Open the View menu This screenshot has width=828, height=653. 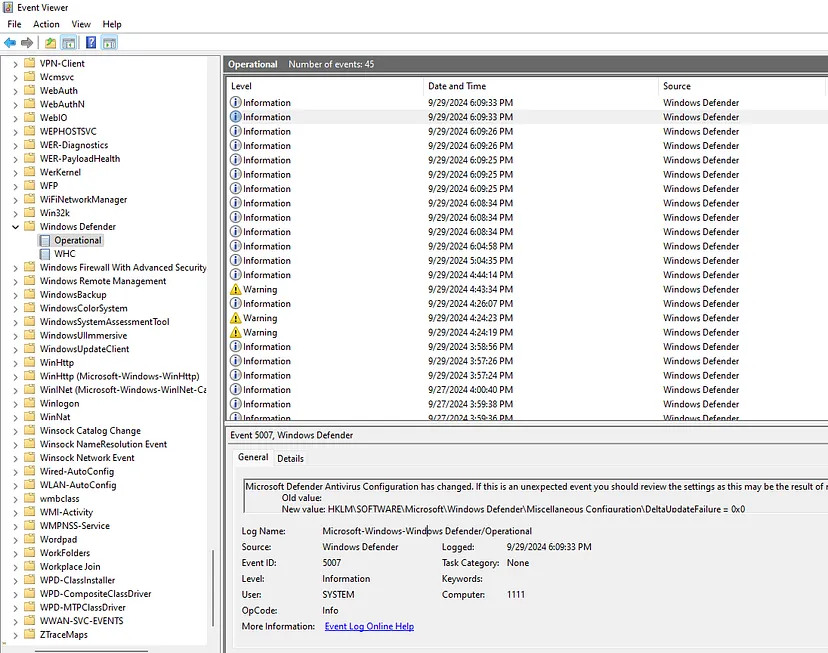80,24
